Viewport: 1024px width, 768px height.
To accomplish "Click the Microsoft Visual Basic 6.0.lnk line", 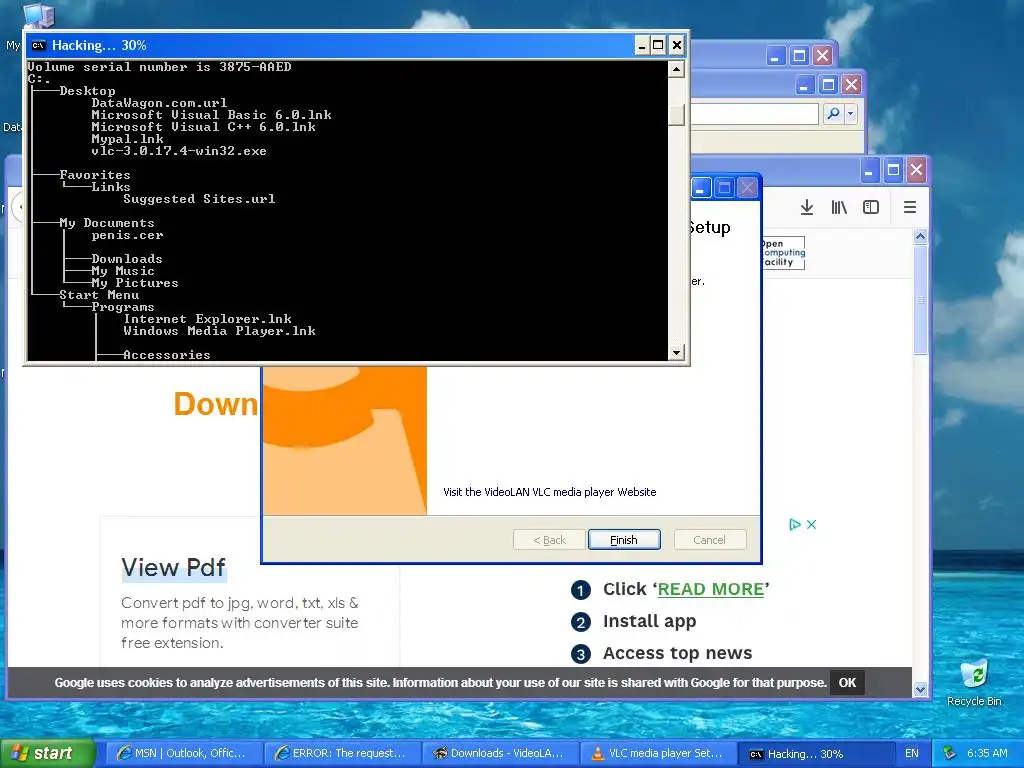I will point(212,115).
